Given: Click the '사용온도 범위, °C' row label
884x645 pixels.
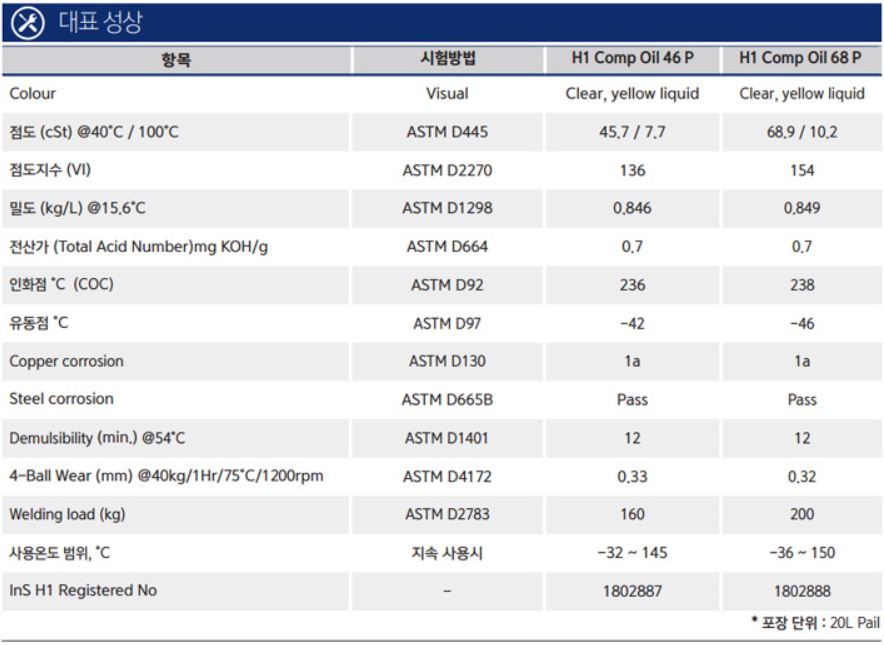Looking at the screenshot, I should click(59, 553).
